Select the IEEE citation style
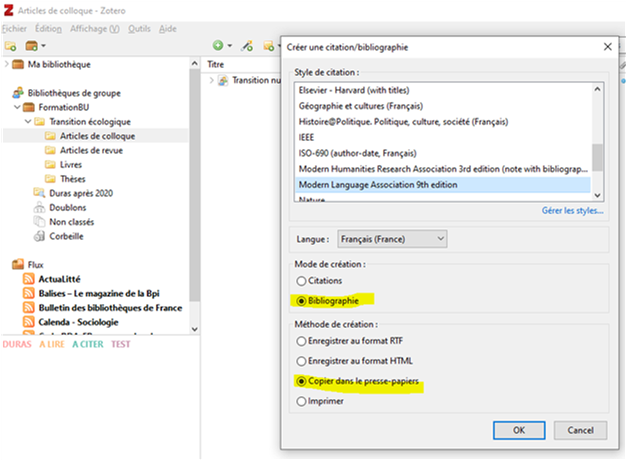The image size is (626, 460). tap(443, 137)
